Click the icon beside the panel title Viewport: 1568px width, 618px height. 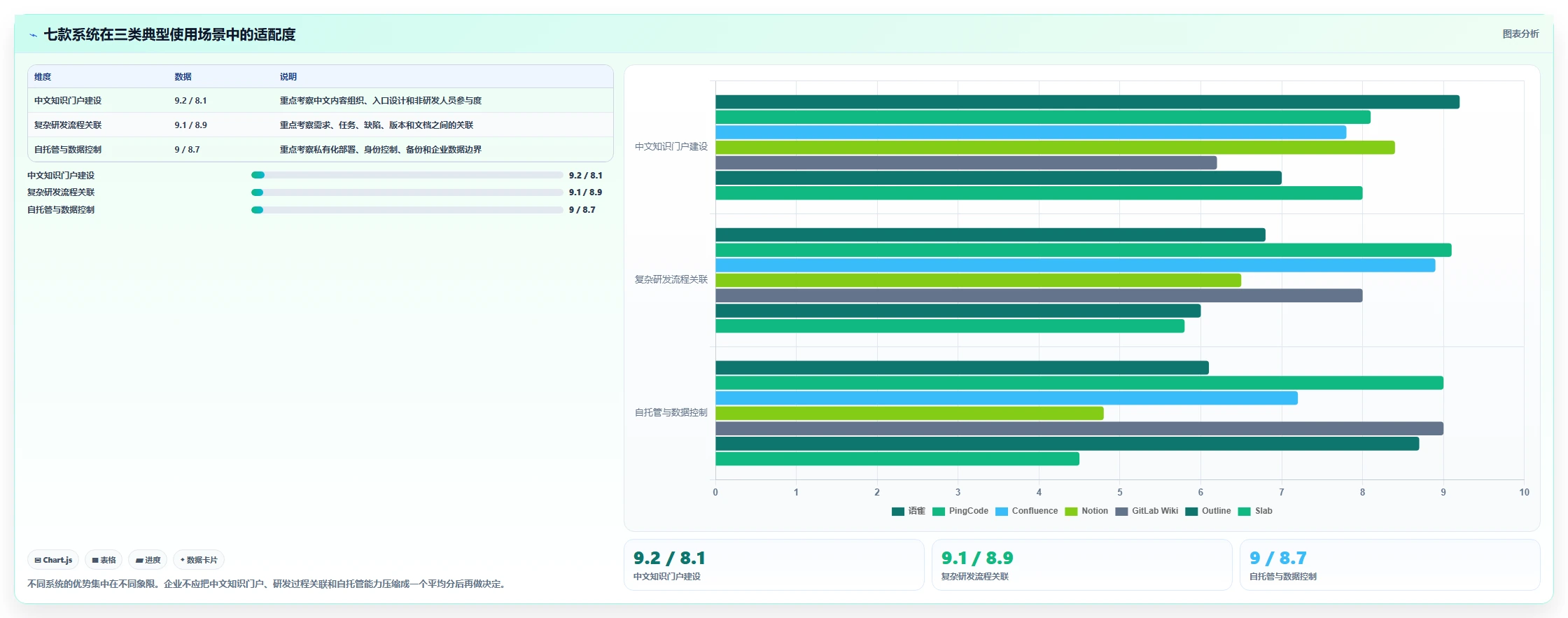(x=33, y=35)
